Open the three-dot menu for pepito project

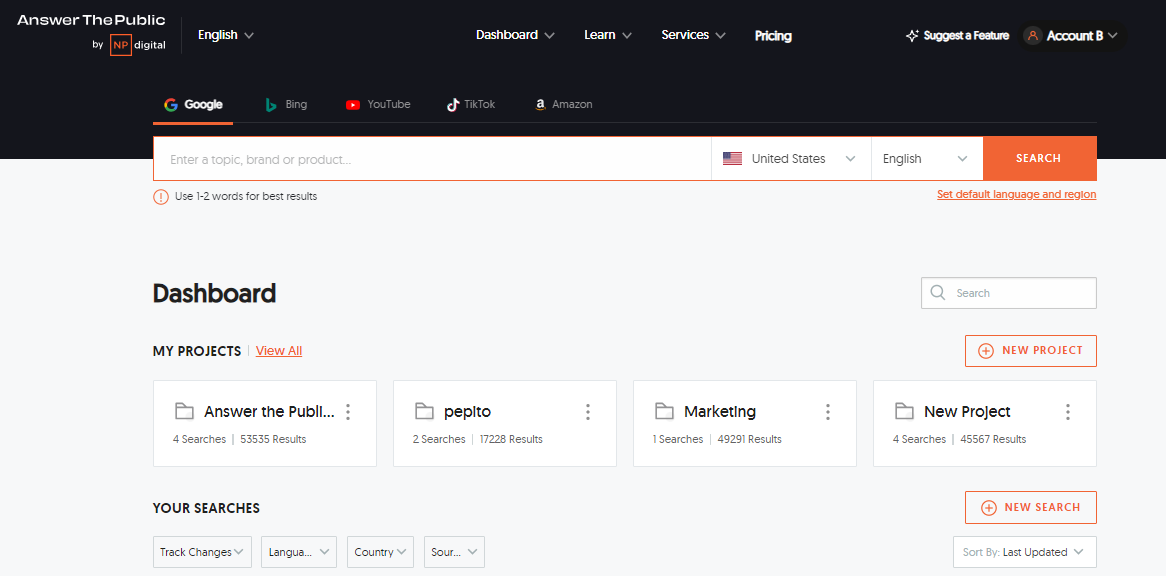point(588,412)
